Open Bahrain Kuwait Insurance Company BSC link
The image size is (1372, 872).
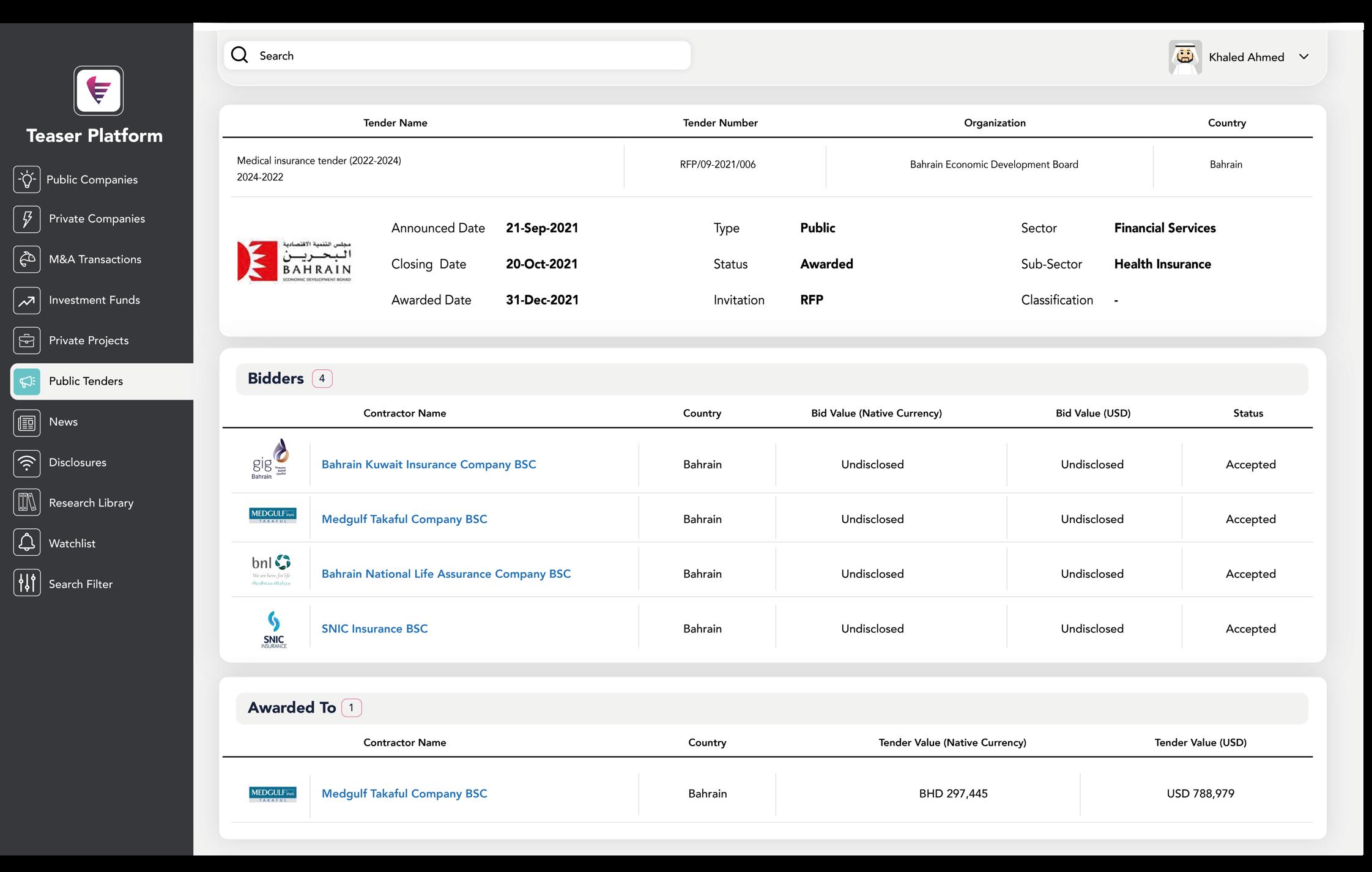click(x=428, y=465)
